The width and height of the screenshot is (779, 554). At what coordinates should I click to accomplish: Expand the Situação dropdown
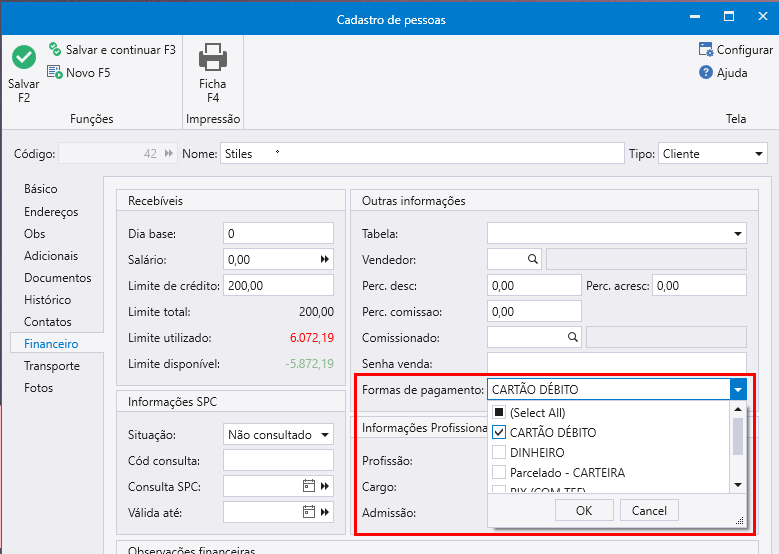coord(324,435)
